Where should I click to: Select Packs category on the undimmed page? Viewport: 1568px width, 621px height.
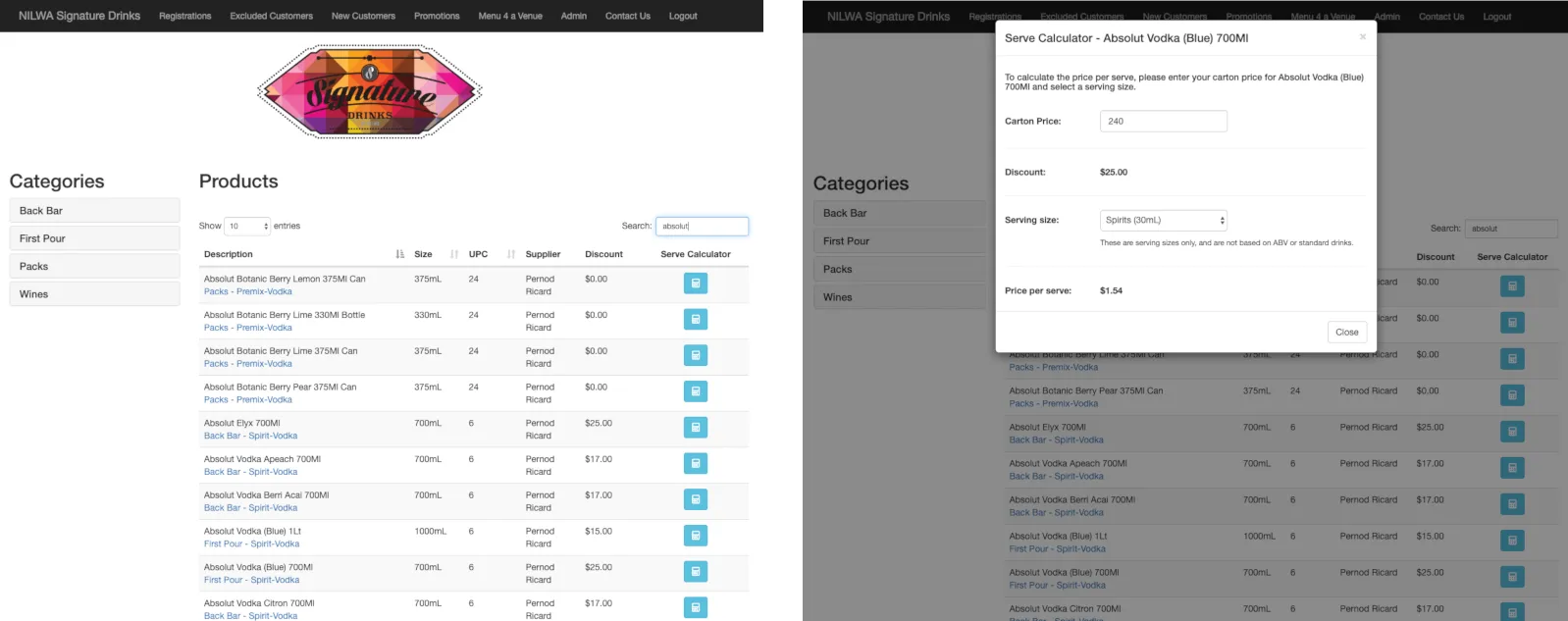(94, 266)
